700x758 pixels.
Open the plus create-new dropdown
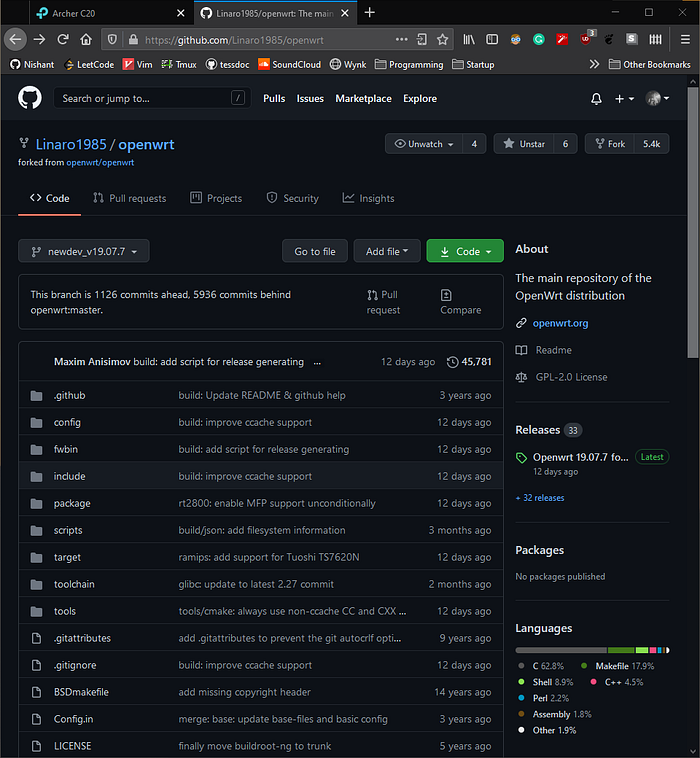pyautogui.click(x=624, y=99)
